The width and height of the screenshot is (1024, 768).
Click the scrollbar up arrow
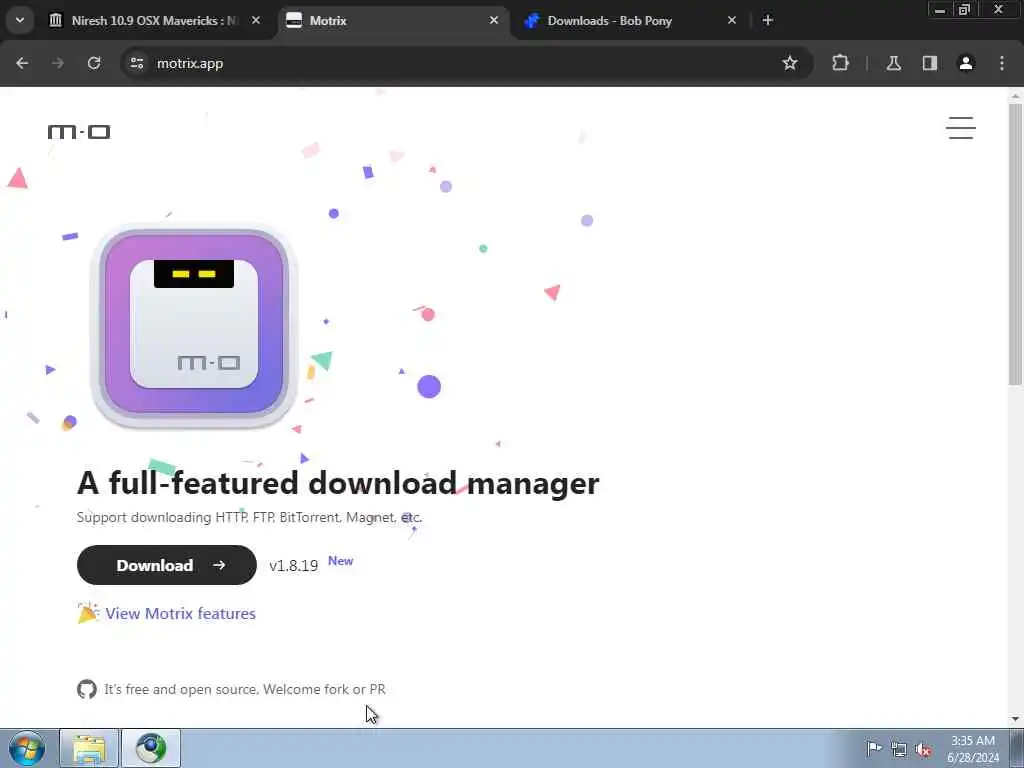point(1016,96)
